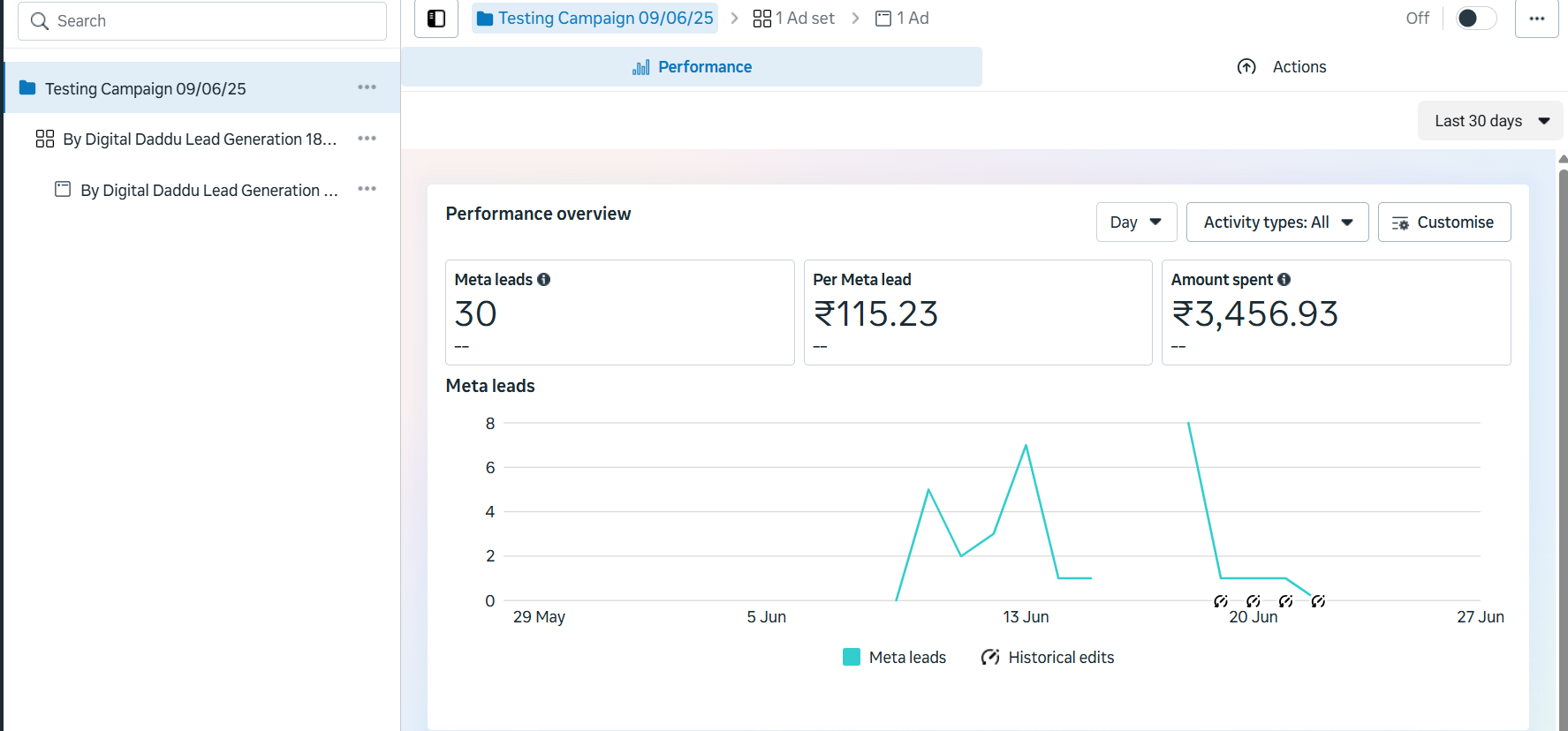Viewport: 1568px width, 731px height.
Task: Click the ad icon in breadcrumb
Action: 883,19
